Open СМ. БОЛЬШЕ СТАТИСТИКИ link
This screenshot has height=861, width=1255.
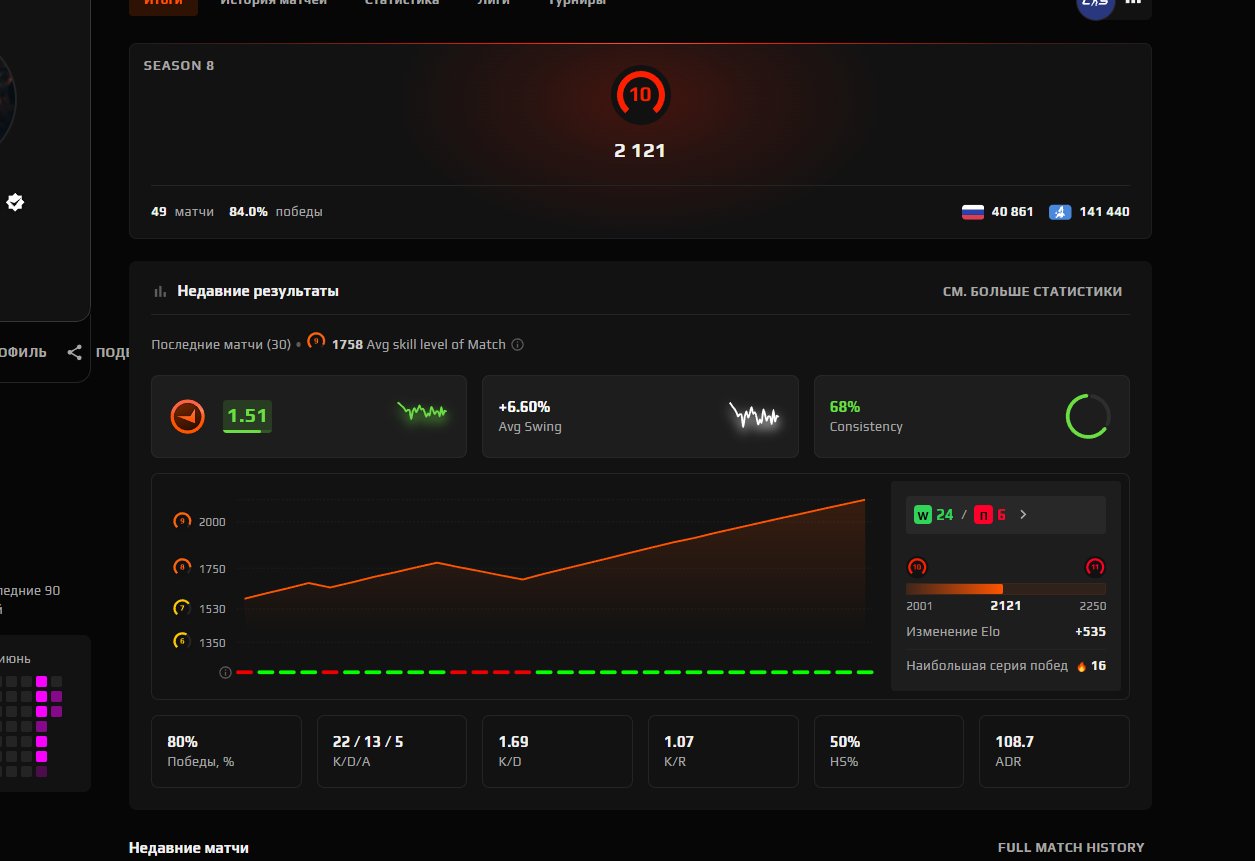pos(1032,292)
